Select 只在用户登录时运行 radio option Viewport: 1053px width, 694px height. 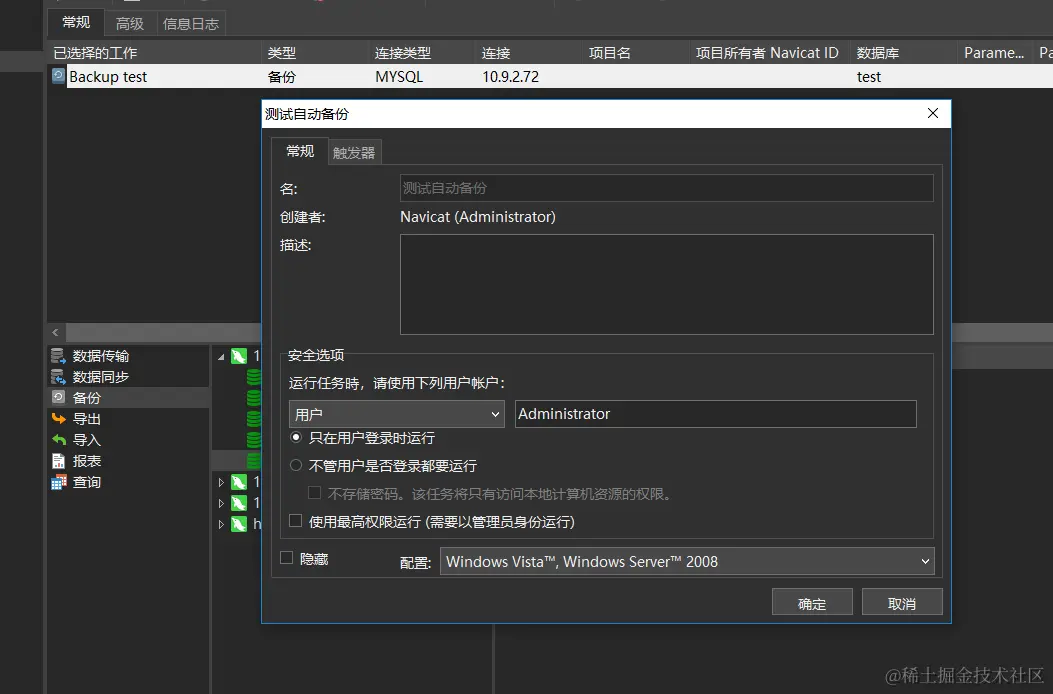(x=295, y=437)
